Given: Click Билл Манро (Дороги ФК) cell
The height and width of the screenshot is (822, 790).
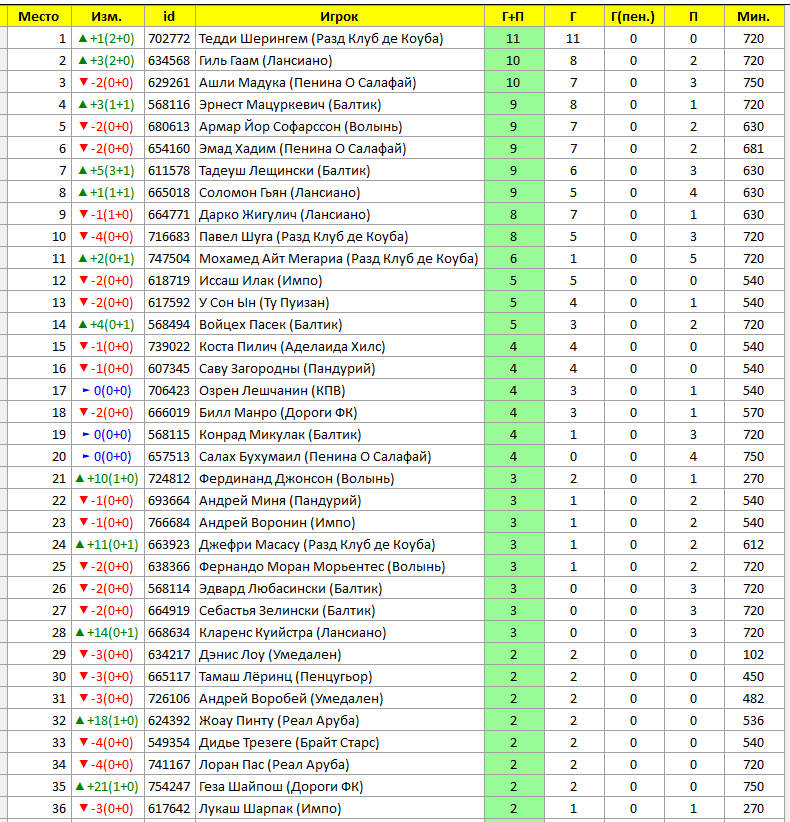Looking at the screenshot, I should (x=340, y=413).
